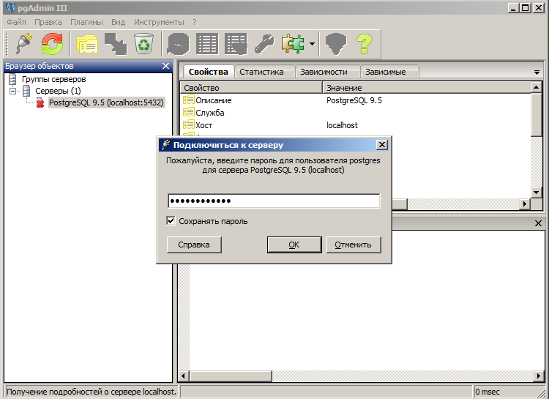Refresh the selected object with toolbar icon
Image resolution: width=549 pixels, height=399 pixels.
[x=52, y=44]
